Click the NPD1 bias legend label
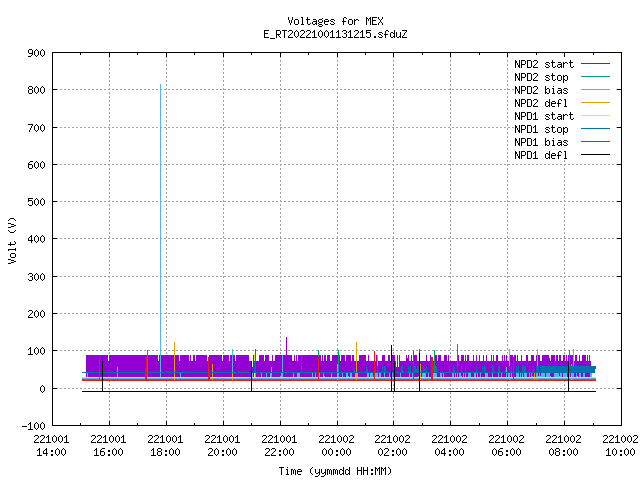The image size is (640, 480). click(x=541, y=142)
